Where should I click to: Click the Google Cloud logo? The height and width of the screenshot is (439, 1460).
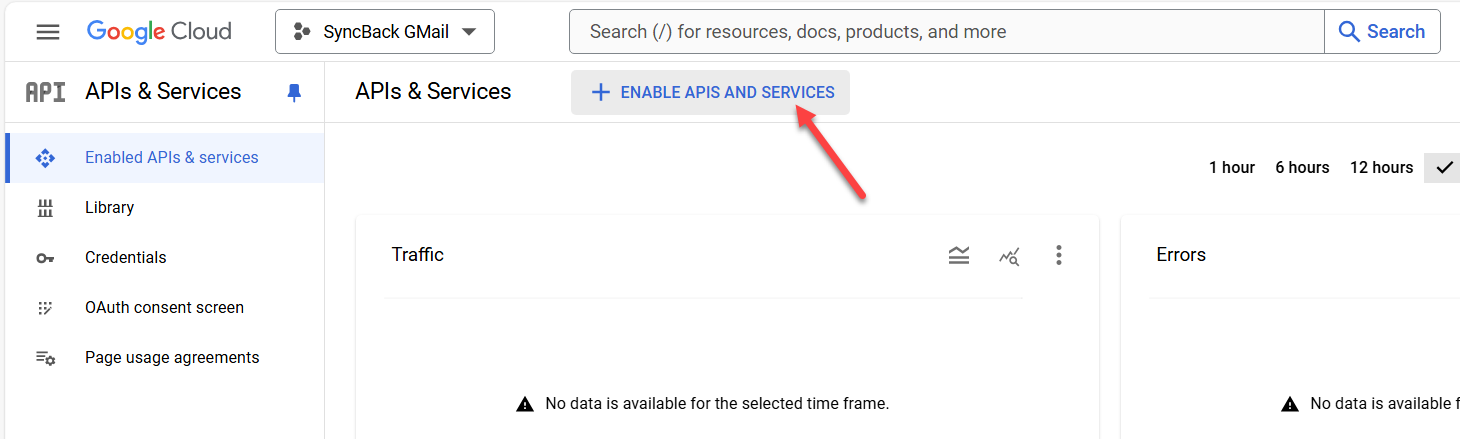coord(159,31)
